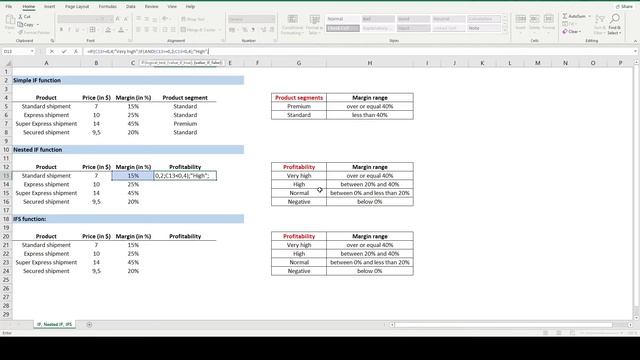Select the Format Painter tool
The height and width of the screenshot is (360, 640).
pyautogui.click(x=33, y=32)
